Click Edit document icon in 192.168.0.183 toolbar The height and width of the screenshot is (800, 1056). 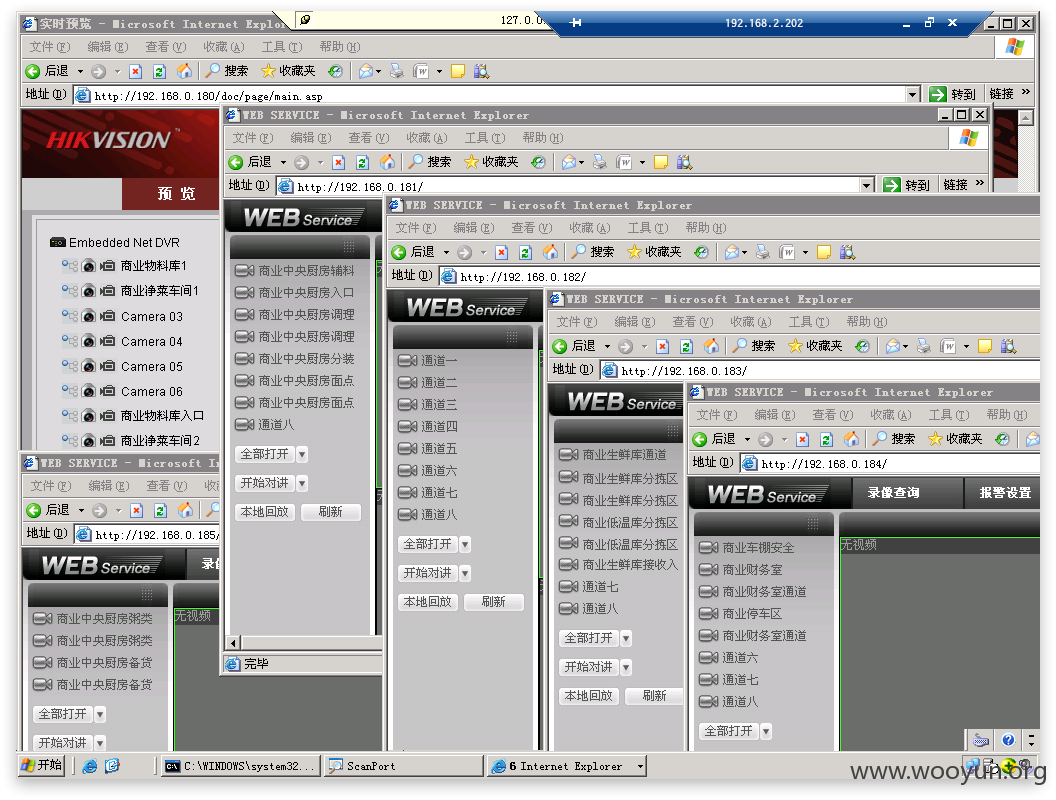coord(948,346)
